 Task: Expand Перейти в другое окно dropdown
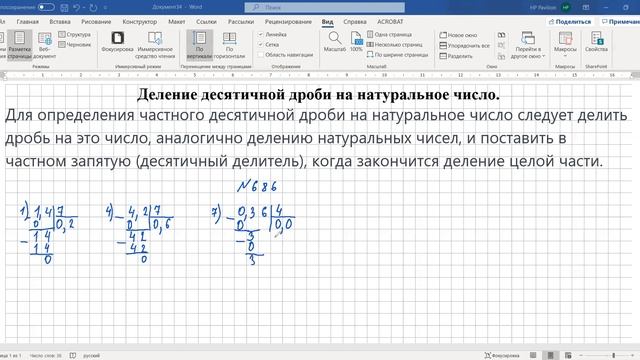528,45
